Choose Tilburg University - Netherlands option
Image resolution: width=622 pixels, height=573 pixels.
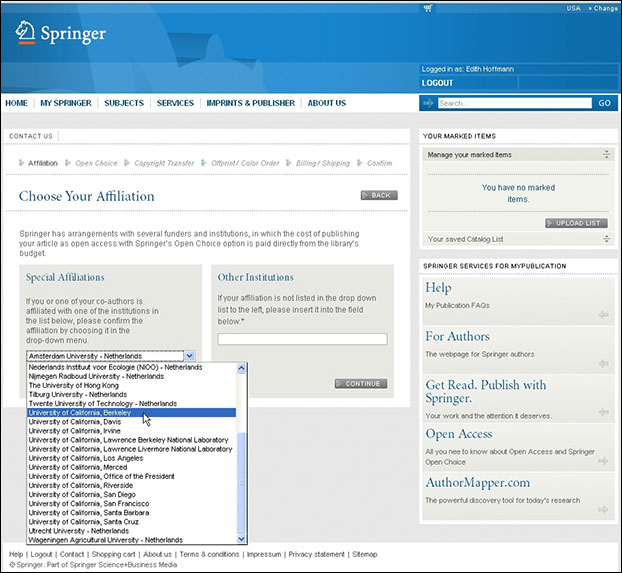click(131, 394)
